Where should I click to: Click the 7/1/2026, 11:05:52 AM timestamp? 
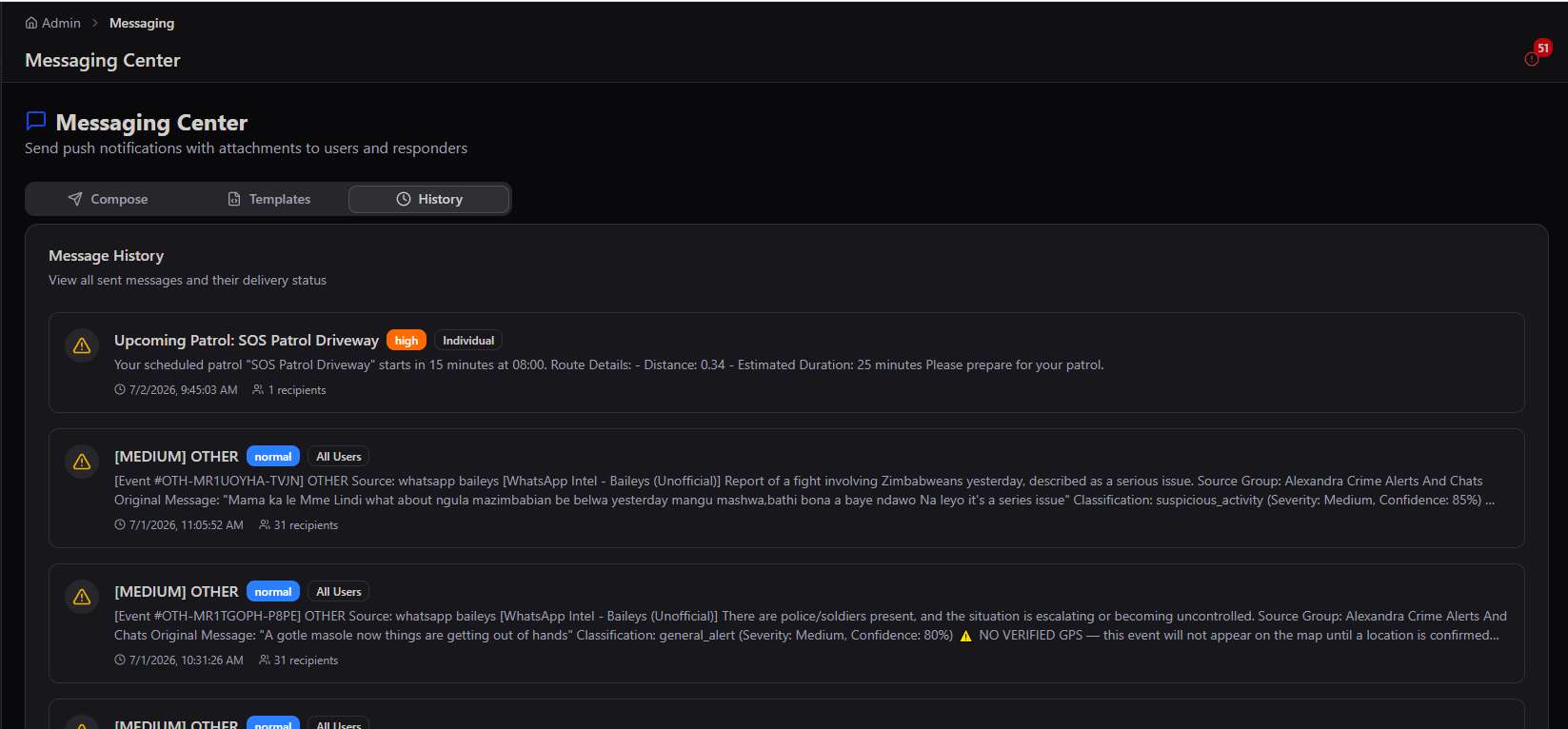click(187, 525)
